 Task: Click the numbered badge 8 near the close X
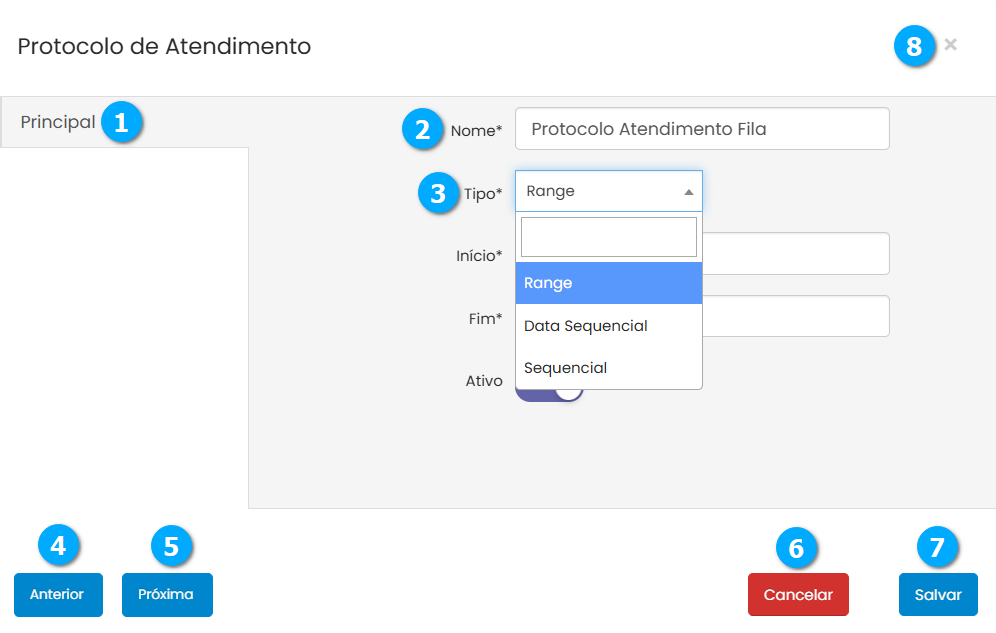[914, 46]
